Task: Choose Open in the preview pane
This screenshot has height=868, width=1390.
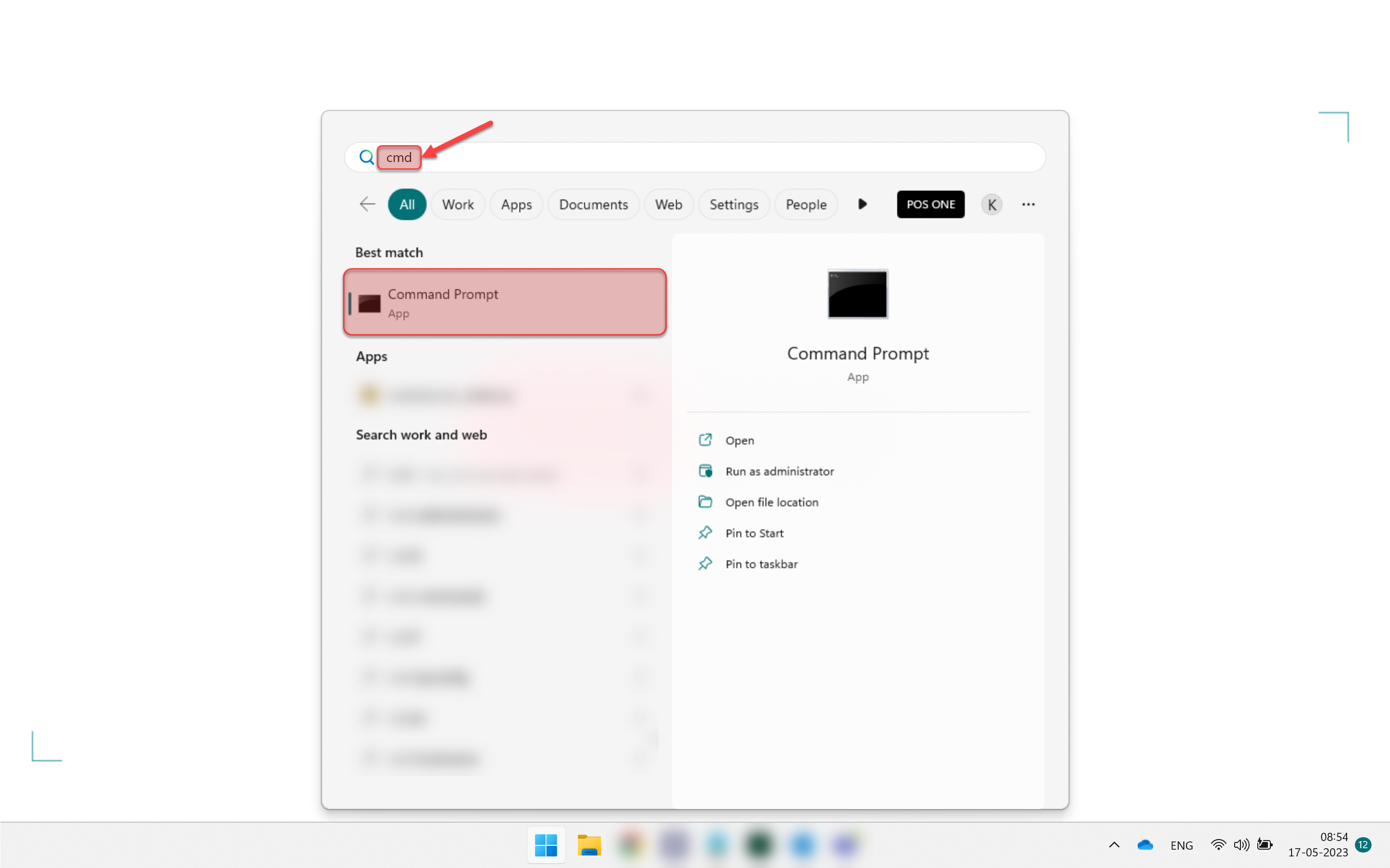Action: click(x=739, y=440)
